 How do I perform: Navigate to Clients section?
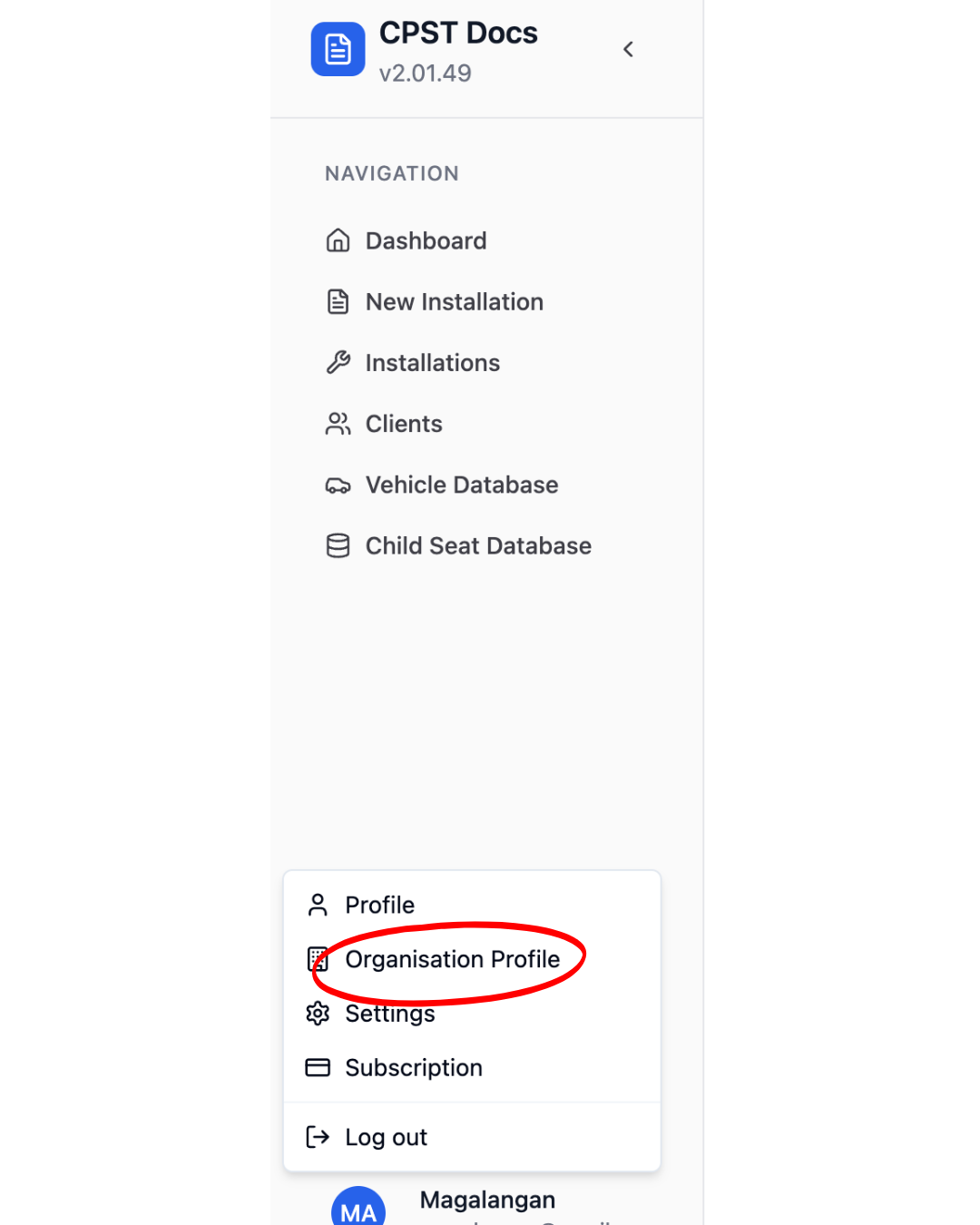tap(404, 424)
